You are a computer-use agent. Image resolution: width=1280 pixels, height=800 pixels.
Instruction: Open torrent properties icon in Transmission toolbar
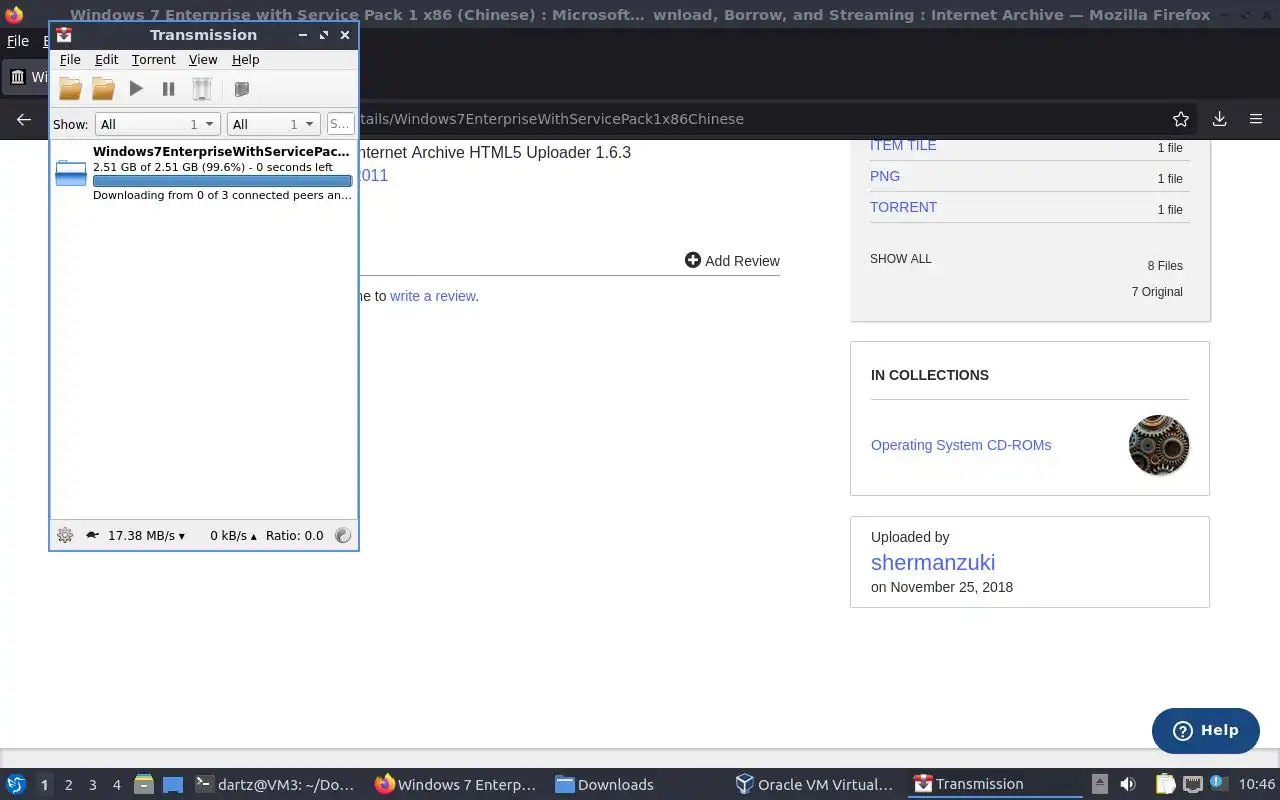click(x=241, y=89)
